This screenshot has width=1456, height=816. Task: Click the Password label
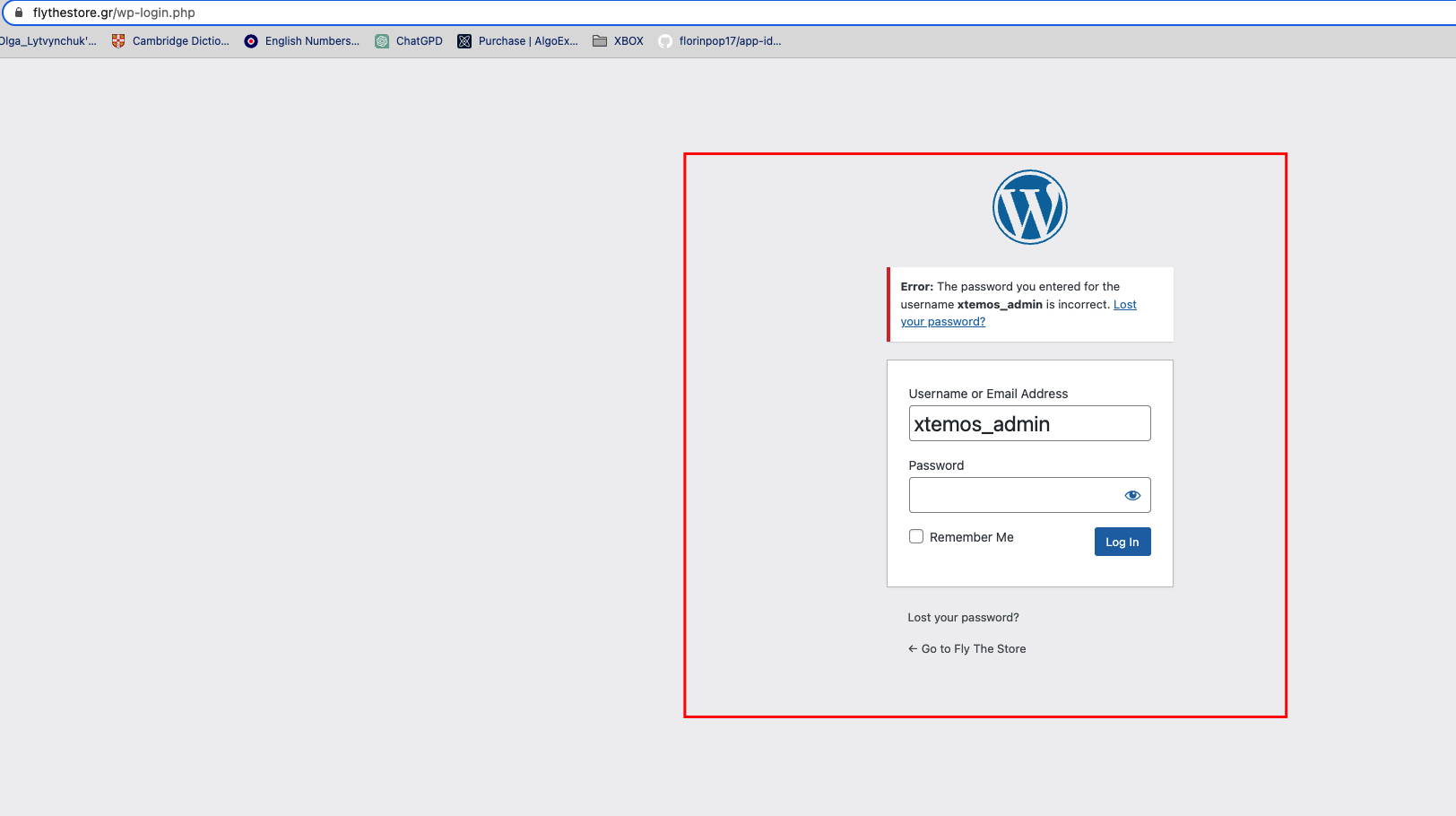point(936,465)
